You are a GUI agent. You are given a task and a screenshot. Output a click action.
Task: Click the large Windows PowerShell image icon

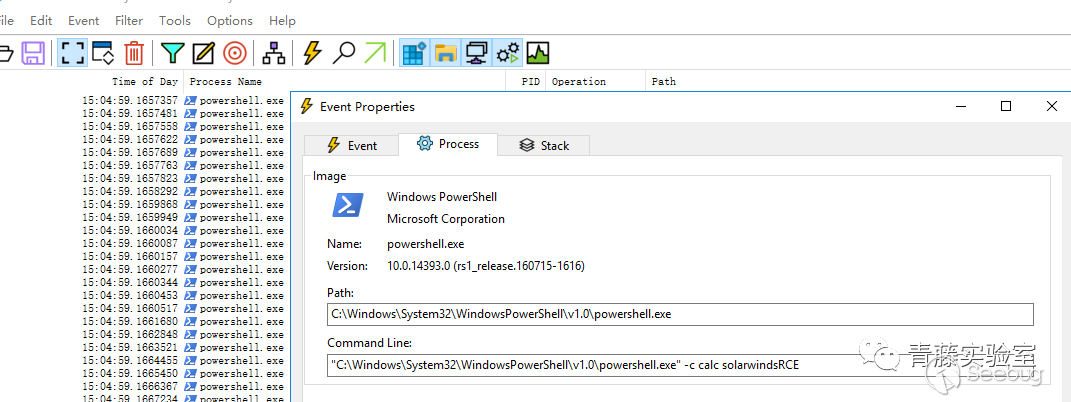(x=348, y=205)
